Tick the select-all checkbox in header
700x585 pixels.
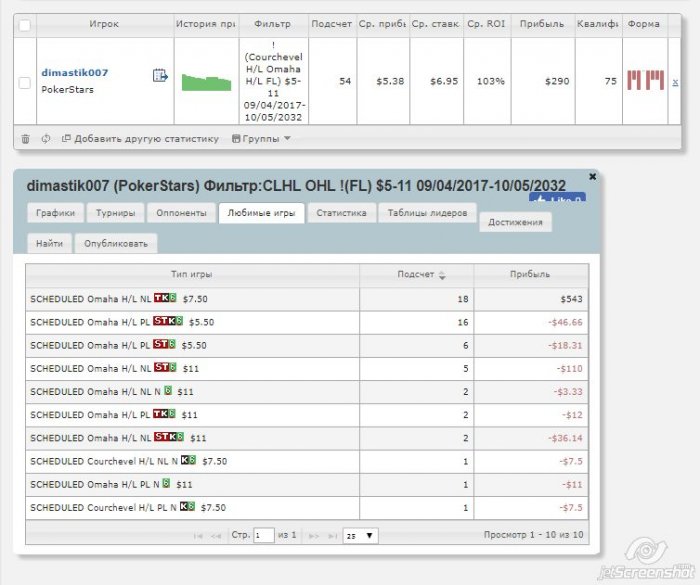[25, 25]
